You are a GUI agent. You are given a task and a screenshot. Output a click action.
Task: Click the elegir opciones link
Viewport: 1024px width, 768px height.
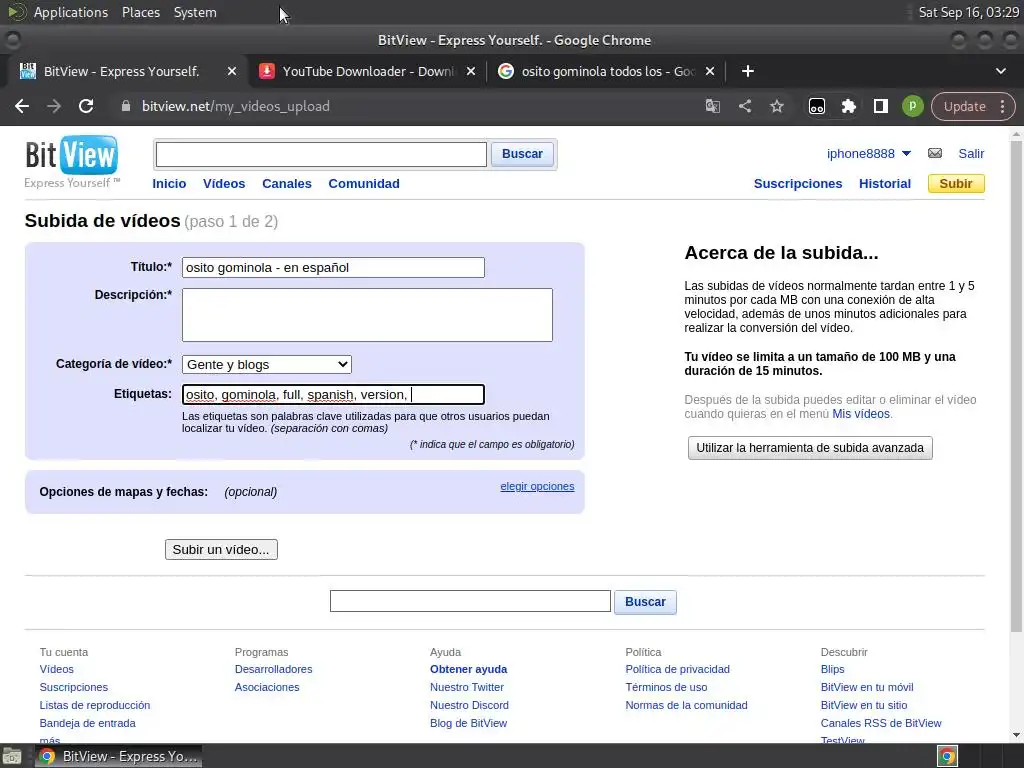pos(537,486)
